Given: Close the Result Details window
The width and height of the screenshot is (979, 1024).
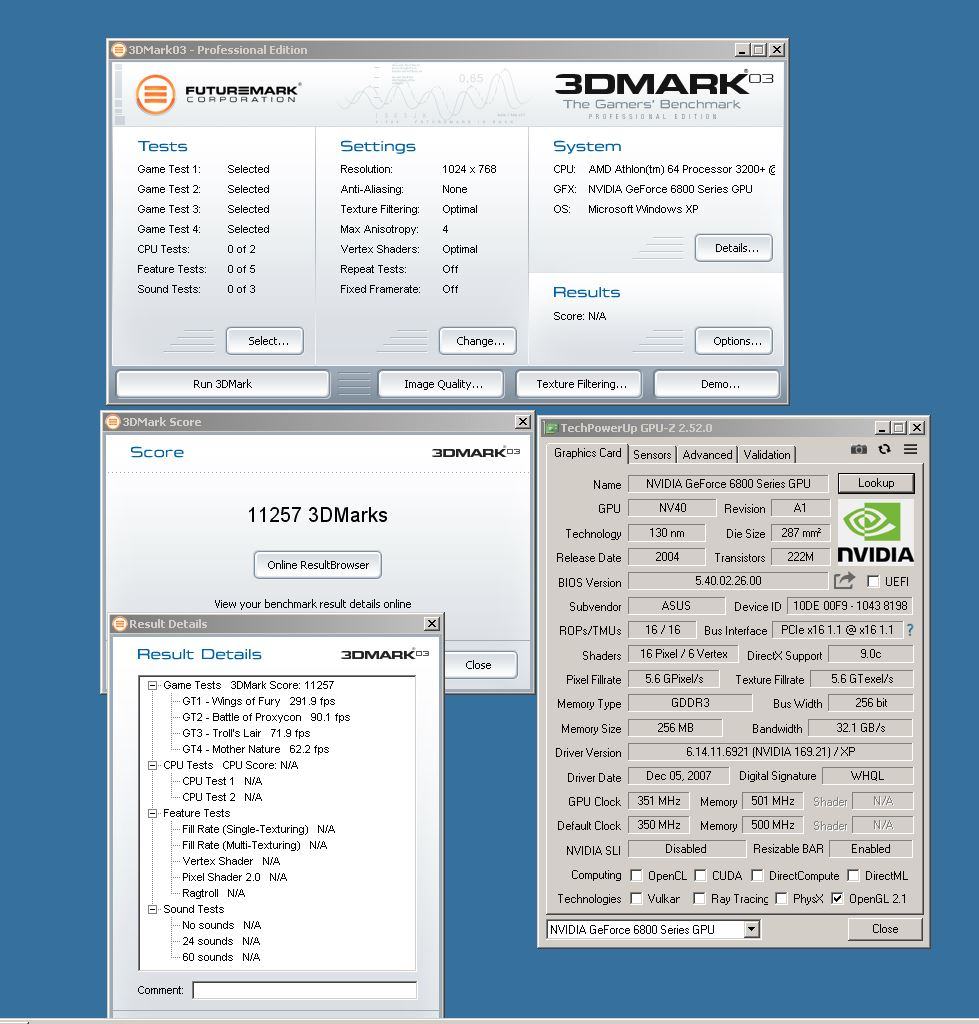Looking at the screenshot, I should click(432, 624).
